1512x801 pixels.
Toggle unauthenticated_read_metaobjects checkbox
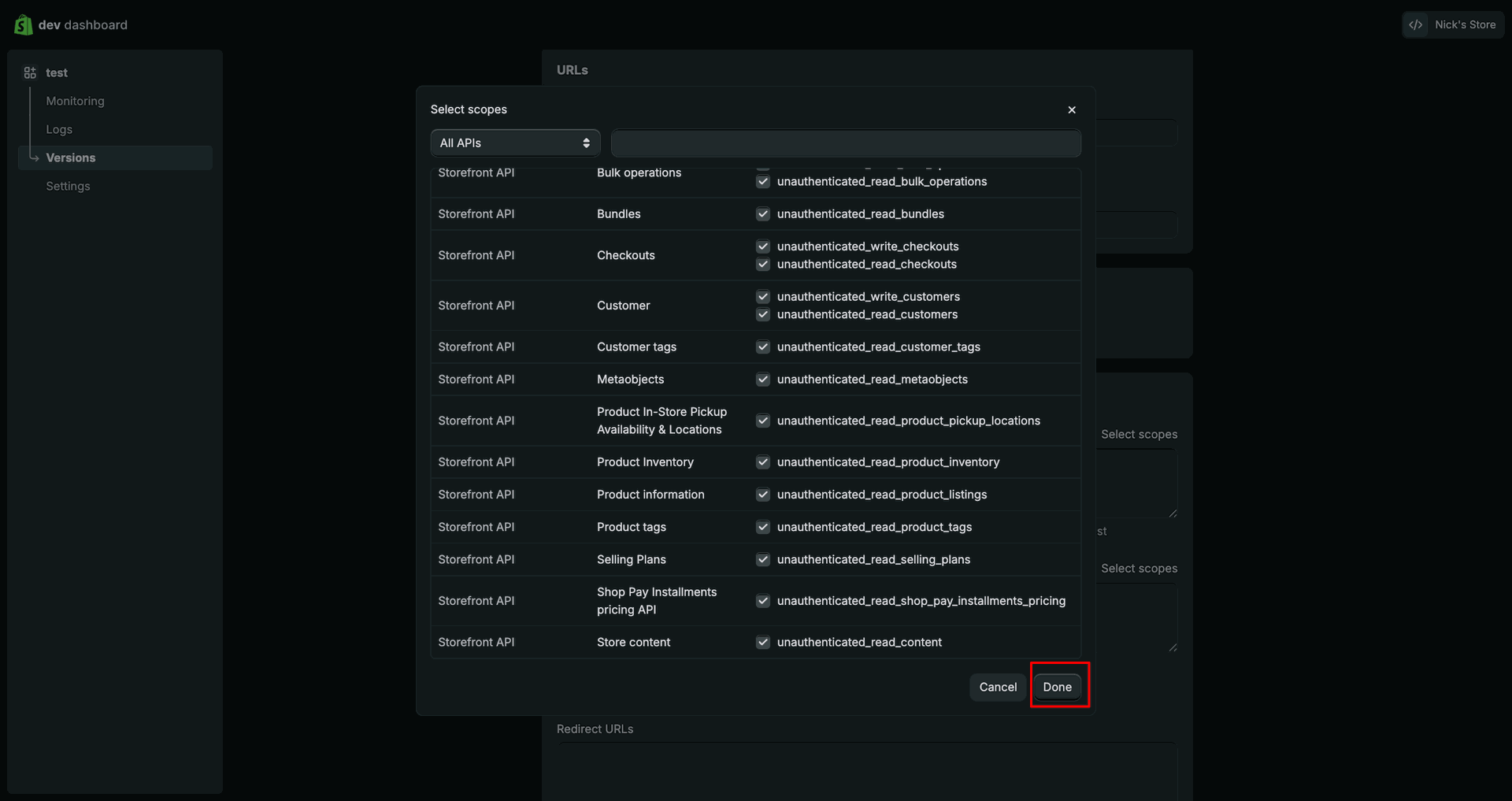(763, 380)
